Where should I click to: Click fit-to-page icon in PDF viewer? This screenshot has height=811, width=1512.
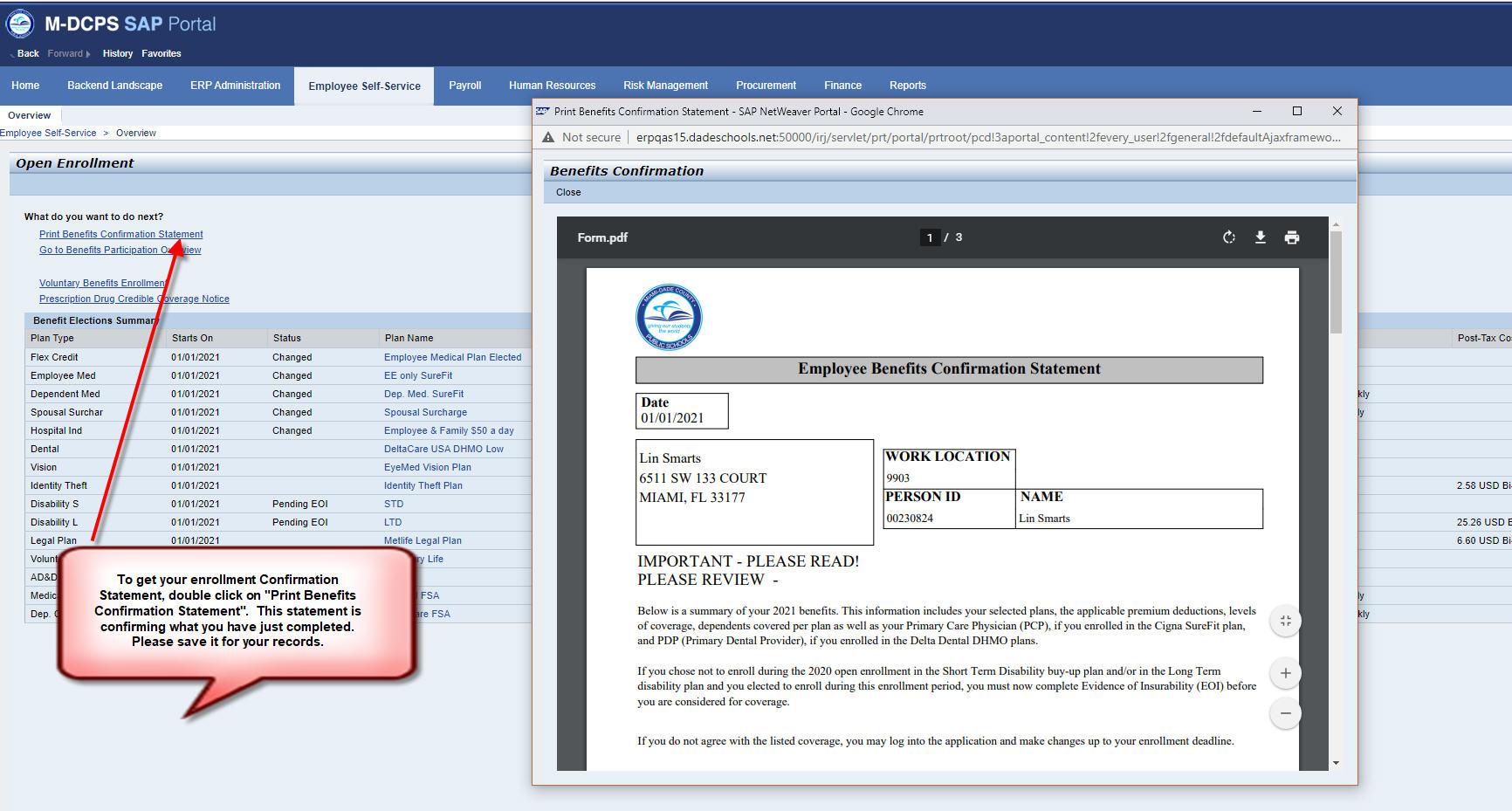pyautogui.click(x=1285, y=622)
